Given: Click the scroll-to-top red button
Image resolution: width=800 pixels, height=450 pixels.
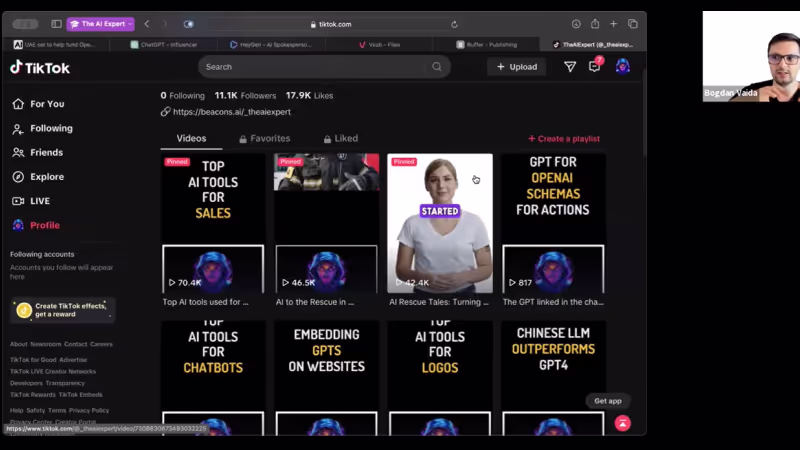Looking at the screenshot, I should click(x=622, y=423).
